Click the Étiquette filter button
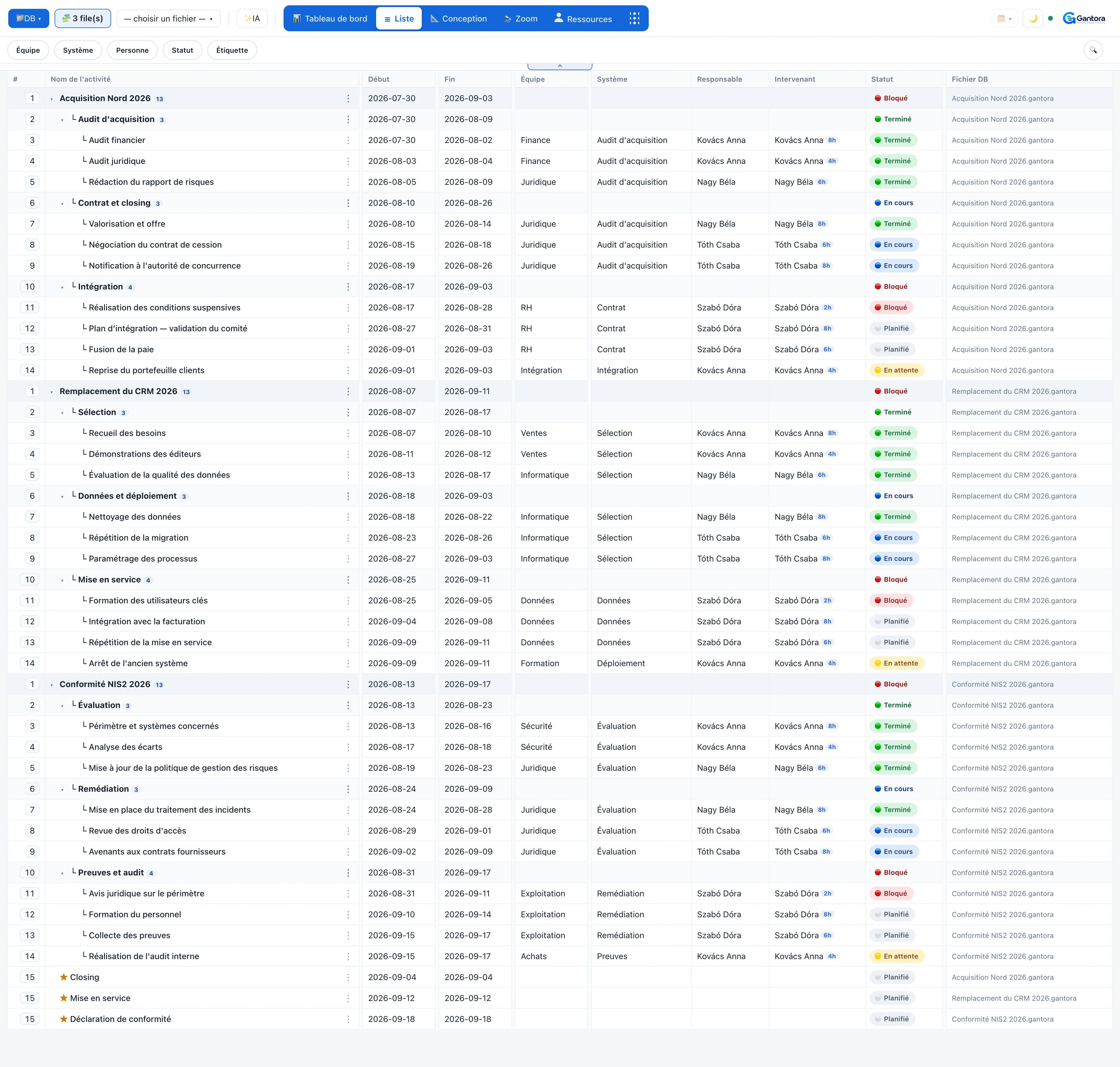1120x1067 pixels. click(x=232, y=50)
